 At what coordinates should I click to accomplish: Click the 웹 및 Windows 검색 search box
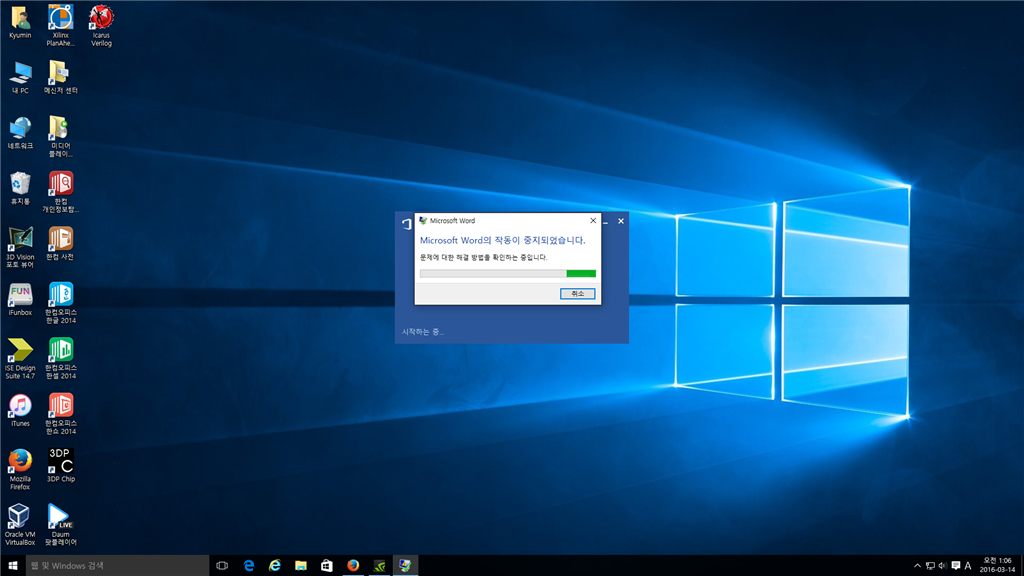[117, 566]
